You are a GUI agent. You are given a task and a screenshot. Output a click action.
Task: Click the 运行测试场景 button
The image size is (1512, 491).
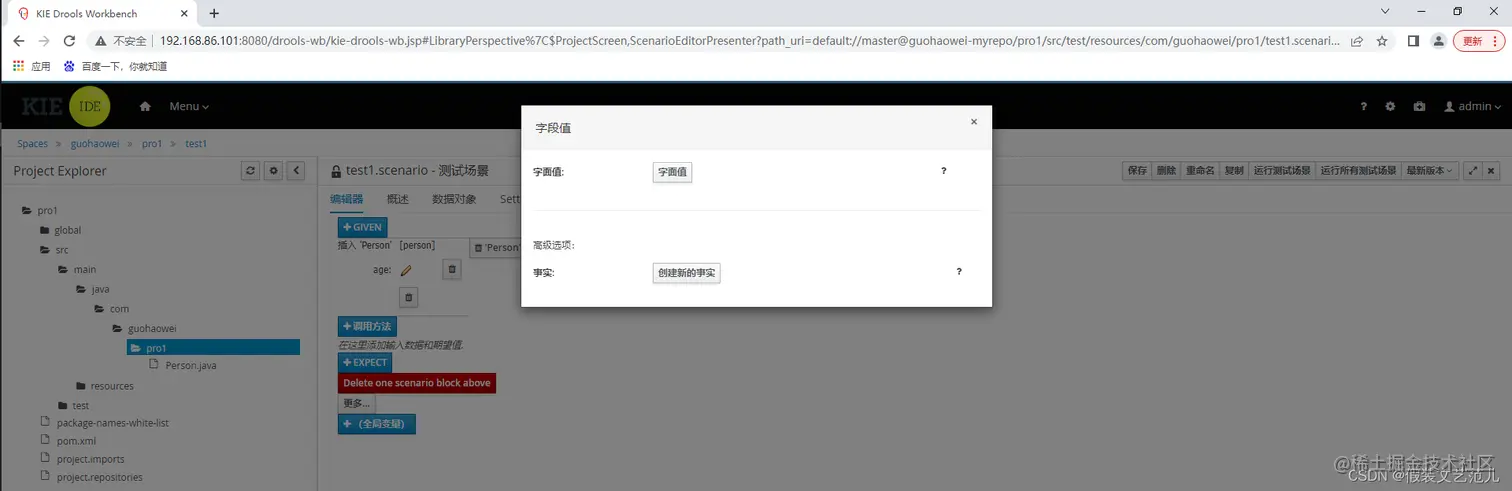(x=1282, y=171)
